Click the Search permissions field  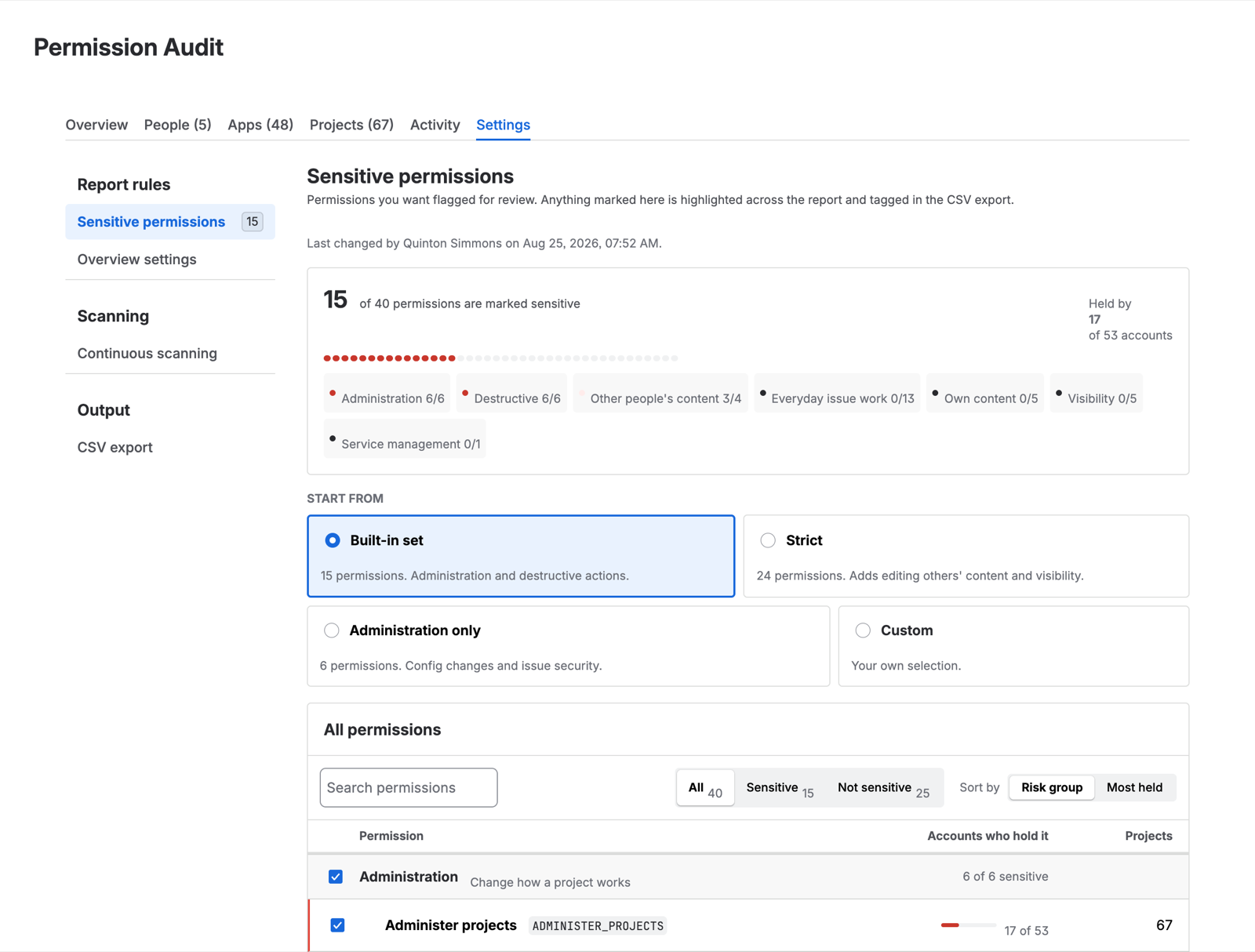tap(409, 787)
